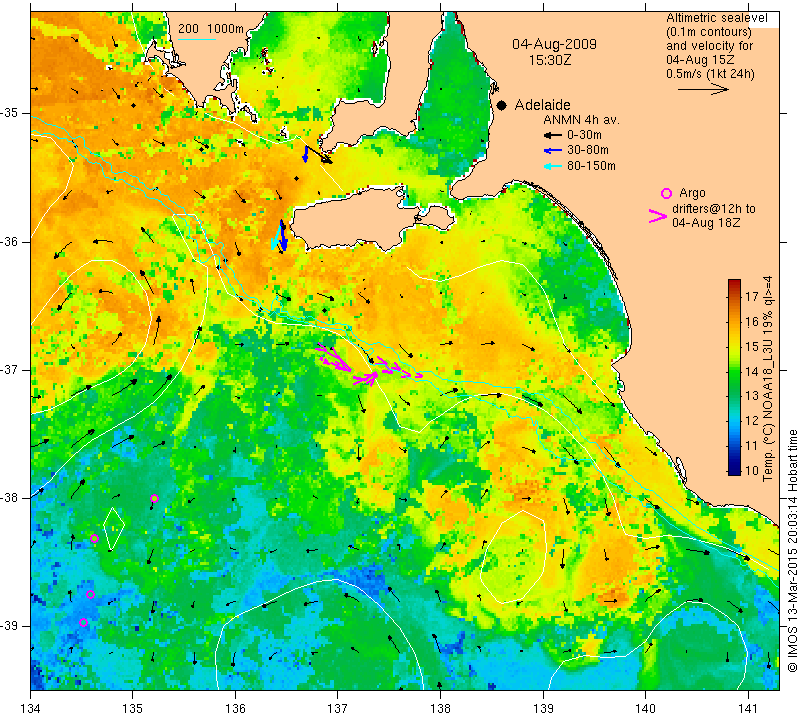Click the colorbar tick value 15
Viewport: 800px width, 720px height.
[752, 346]
